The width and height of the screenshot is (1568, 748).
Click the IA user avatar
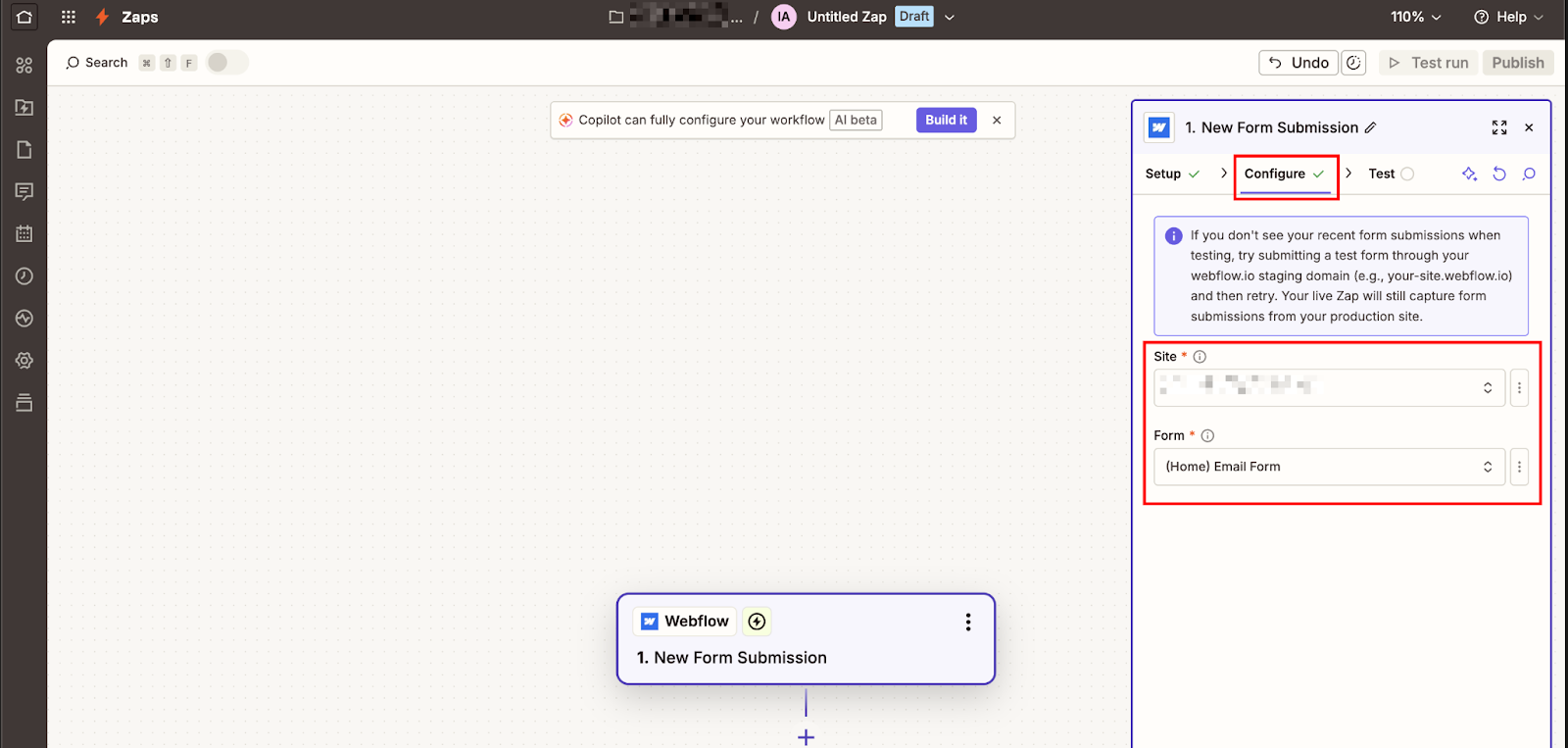point(784,17)
